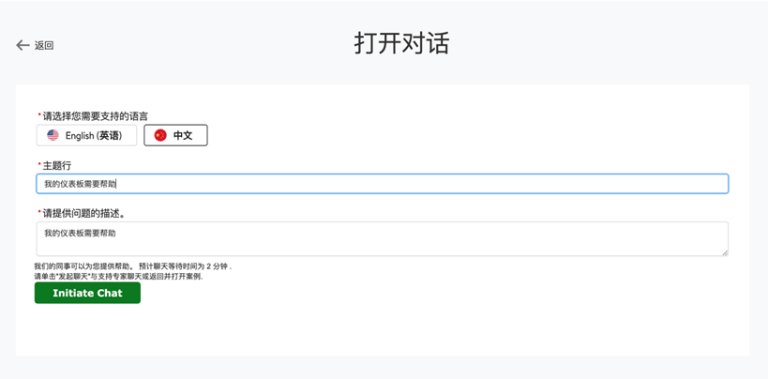768x379 pixels.
Task: Place cursor in description text 我的仪表板需要帮助
Action: [x=80, y=234]
